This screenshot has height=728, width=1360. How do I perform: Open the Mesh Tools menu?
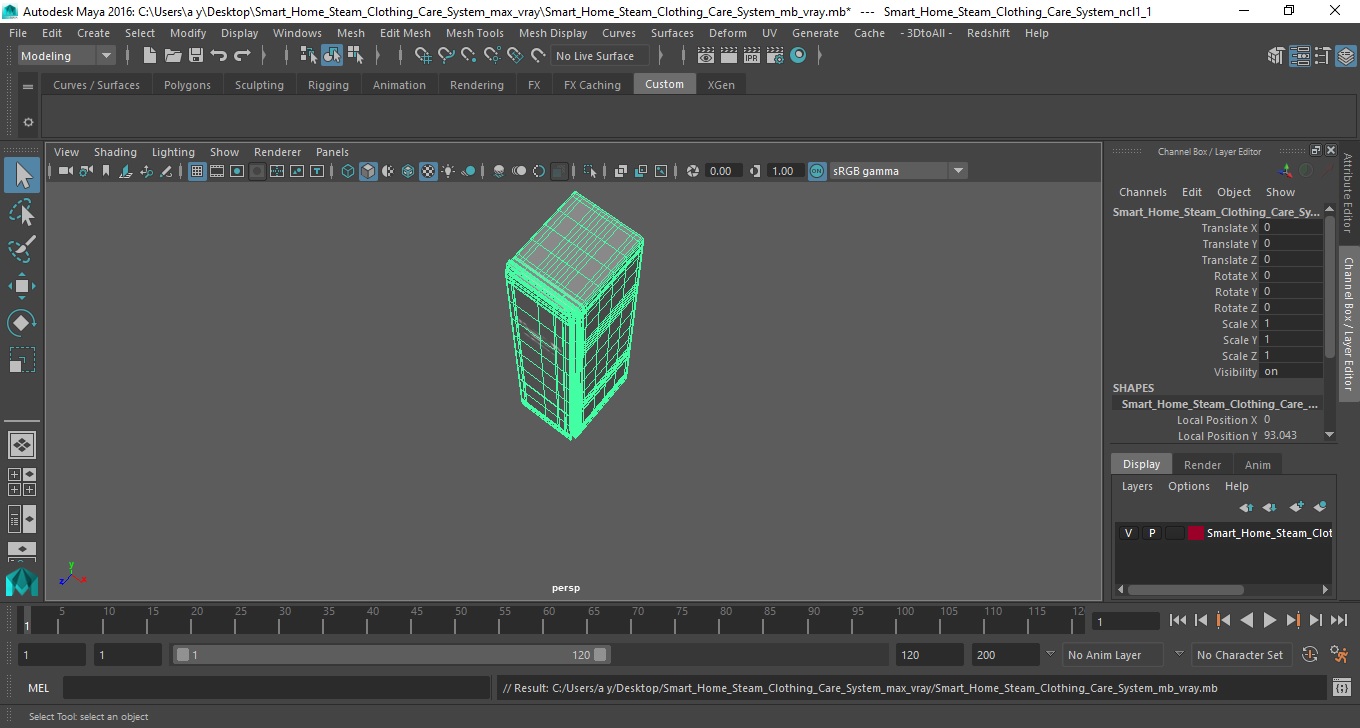[474, 33]
